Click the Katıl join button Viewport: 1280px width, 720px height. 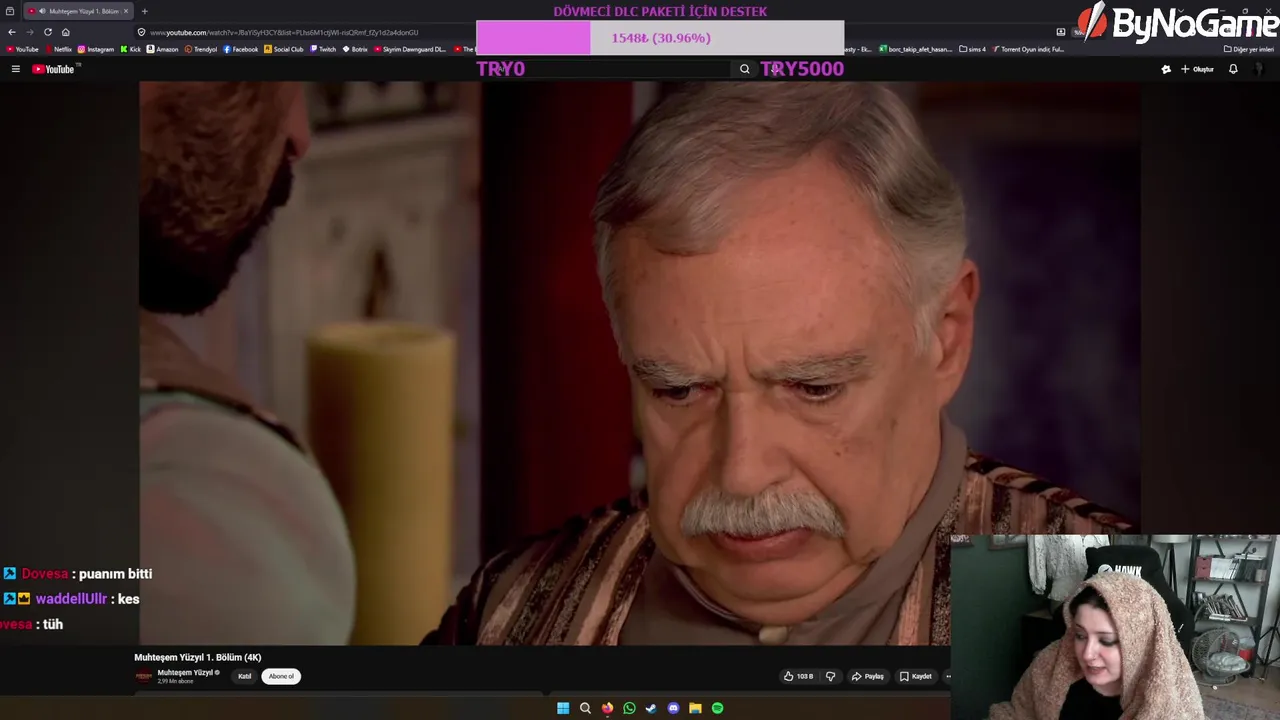coord(245,677)
